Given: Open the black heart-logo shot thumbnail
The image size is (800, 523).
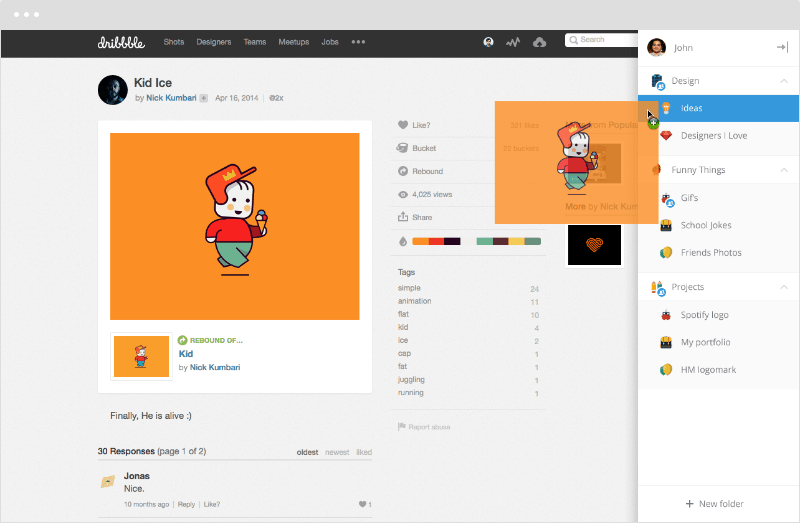Looking at the screenshot, I should (594, 245).
